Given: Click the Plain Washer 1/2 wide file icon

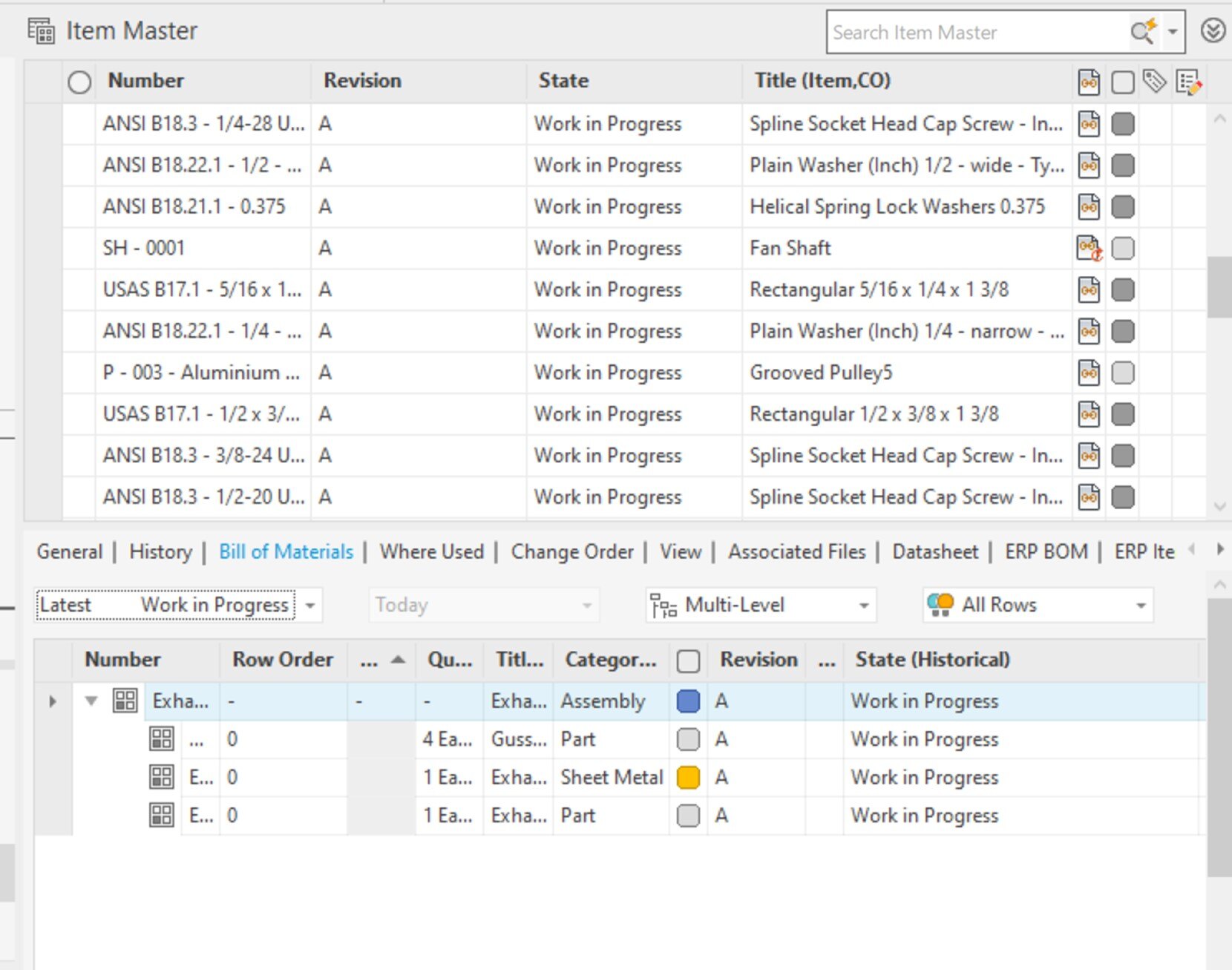Looking at the screenshot, I should pos(1089,166).
